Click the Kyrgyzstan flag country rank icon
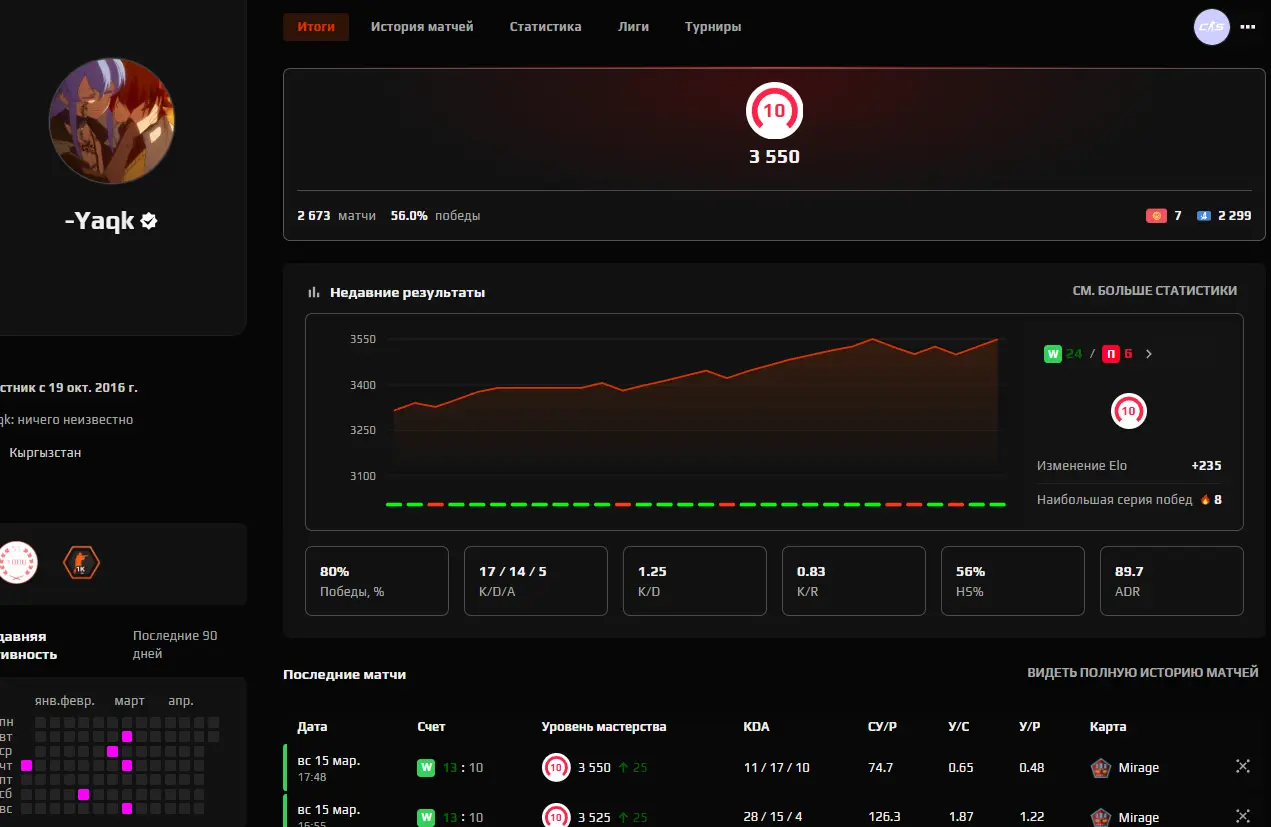The width and height of the screenshot is (1271, 827). click(1156, 216)
